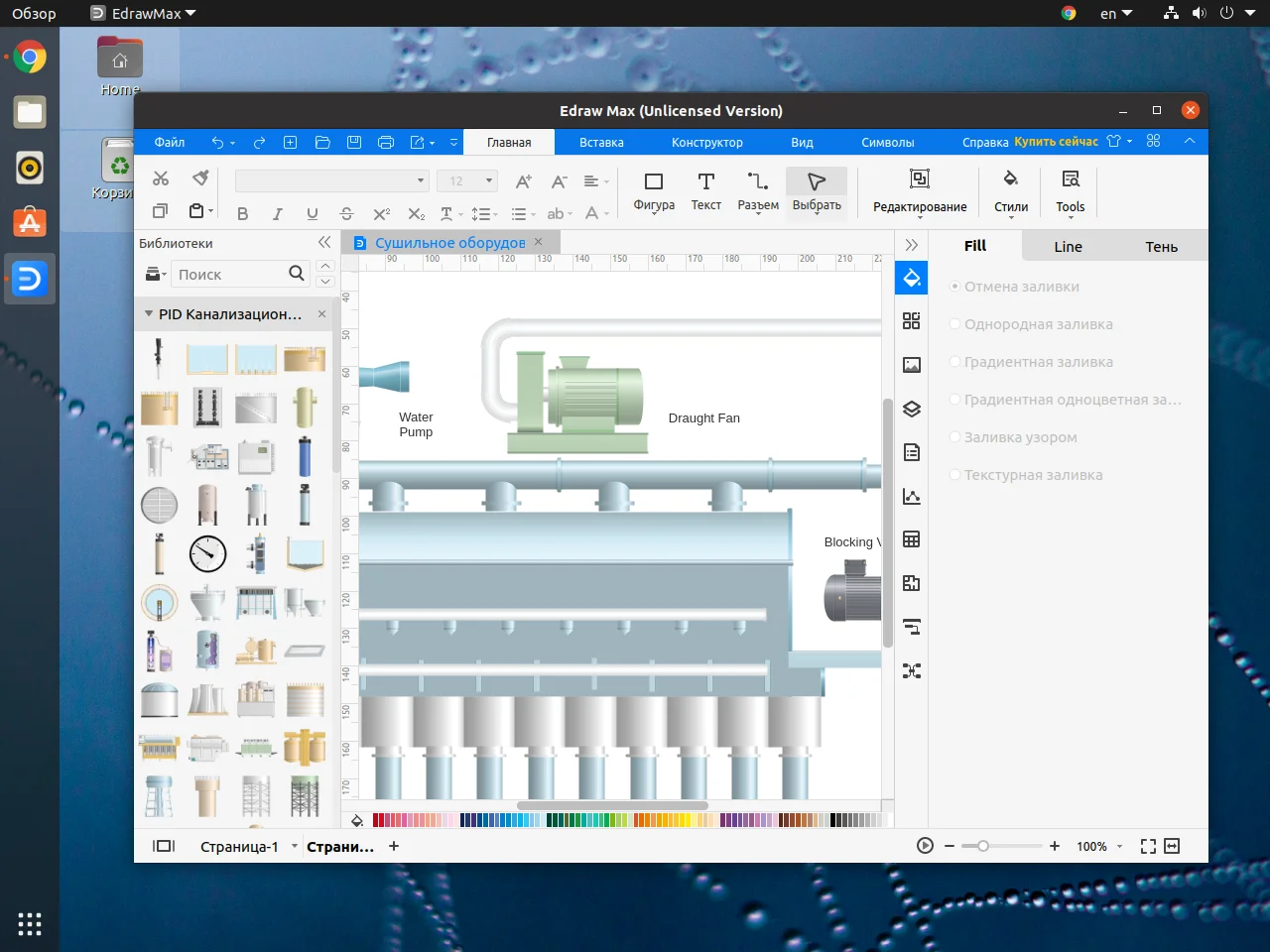Switch to the Вставка ribbon tab
The image size is (1270, 952).
[600, 142]
